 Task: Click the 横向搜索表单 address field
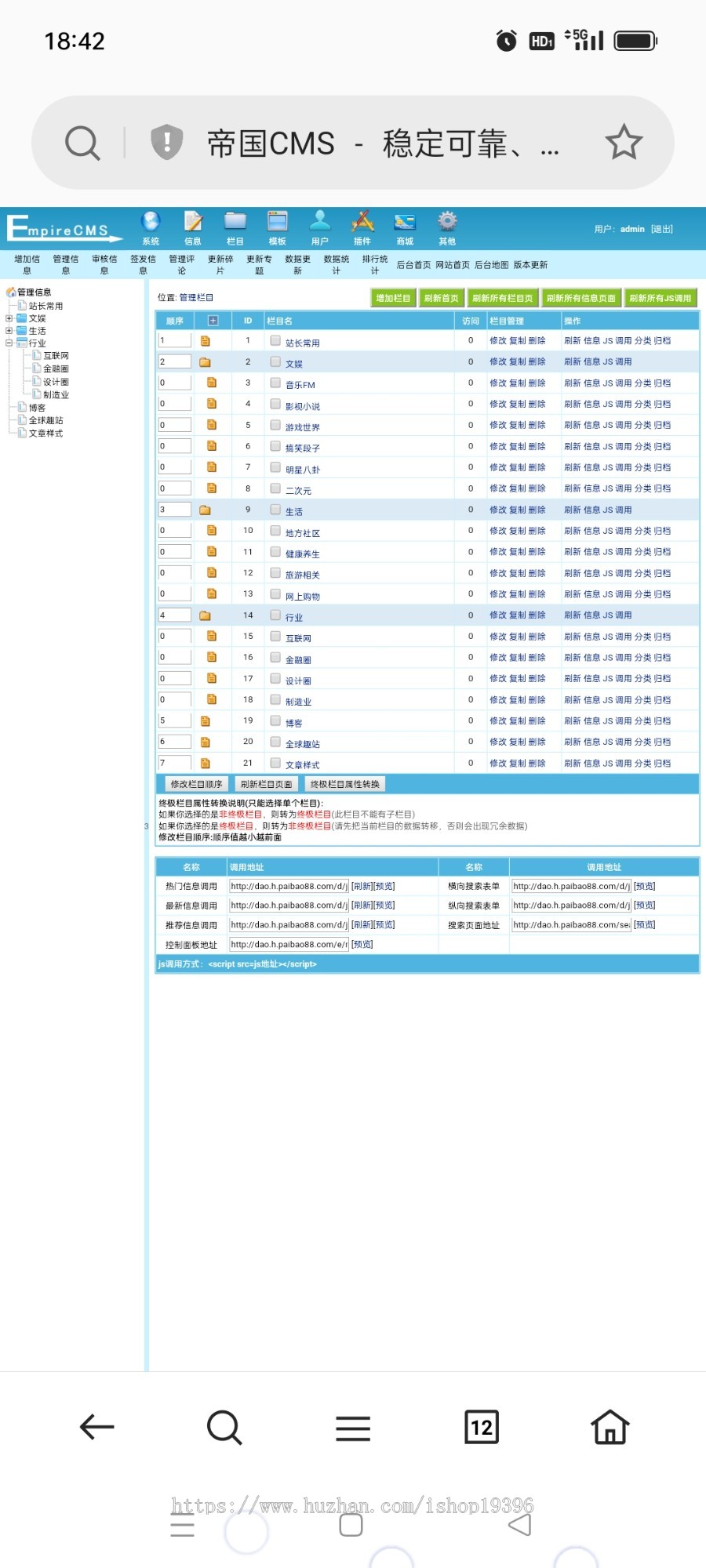click(571, 886)
